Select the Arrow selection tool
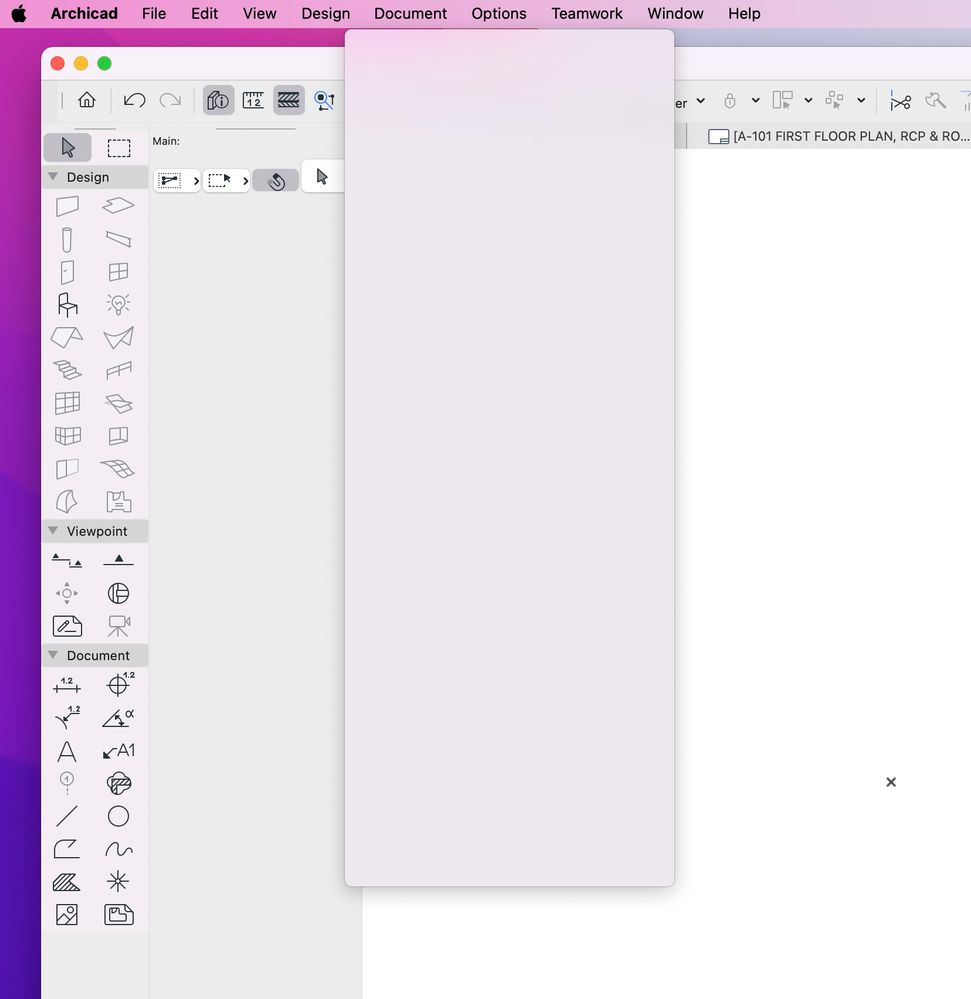This screenshot has height=999, width=971. (x=67, y=147)
